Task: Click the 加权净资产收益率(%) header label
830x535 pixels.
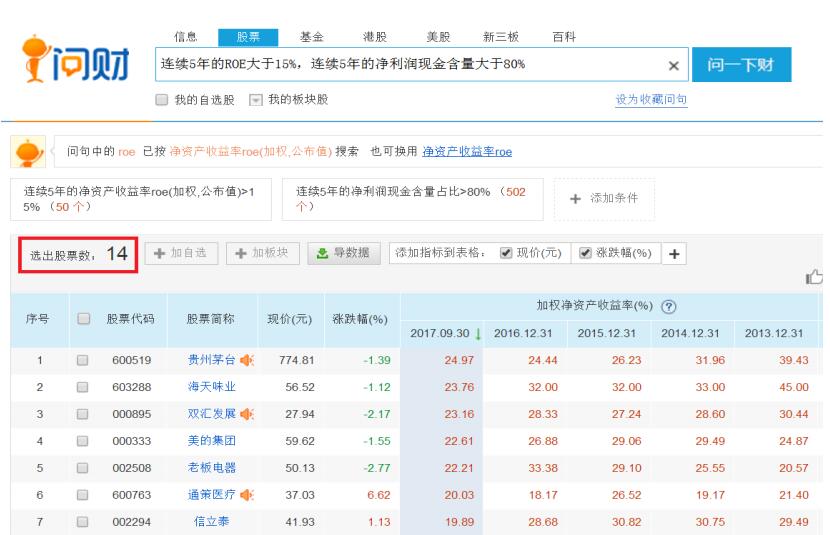Action: tap(594, 305)
